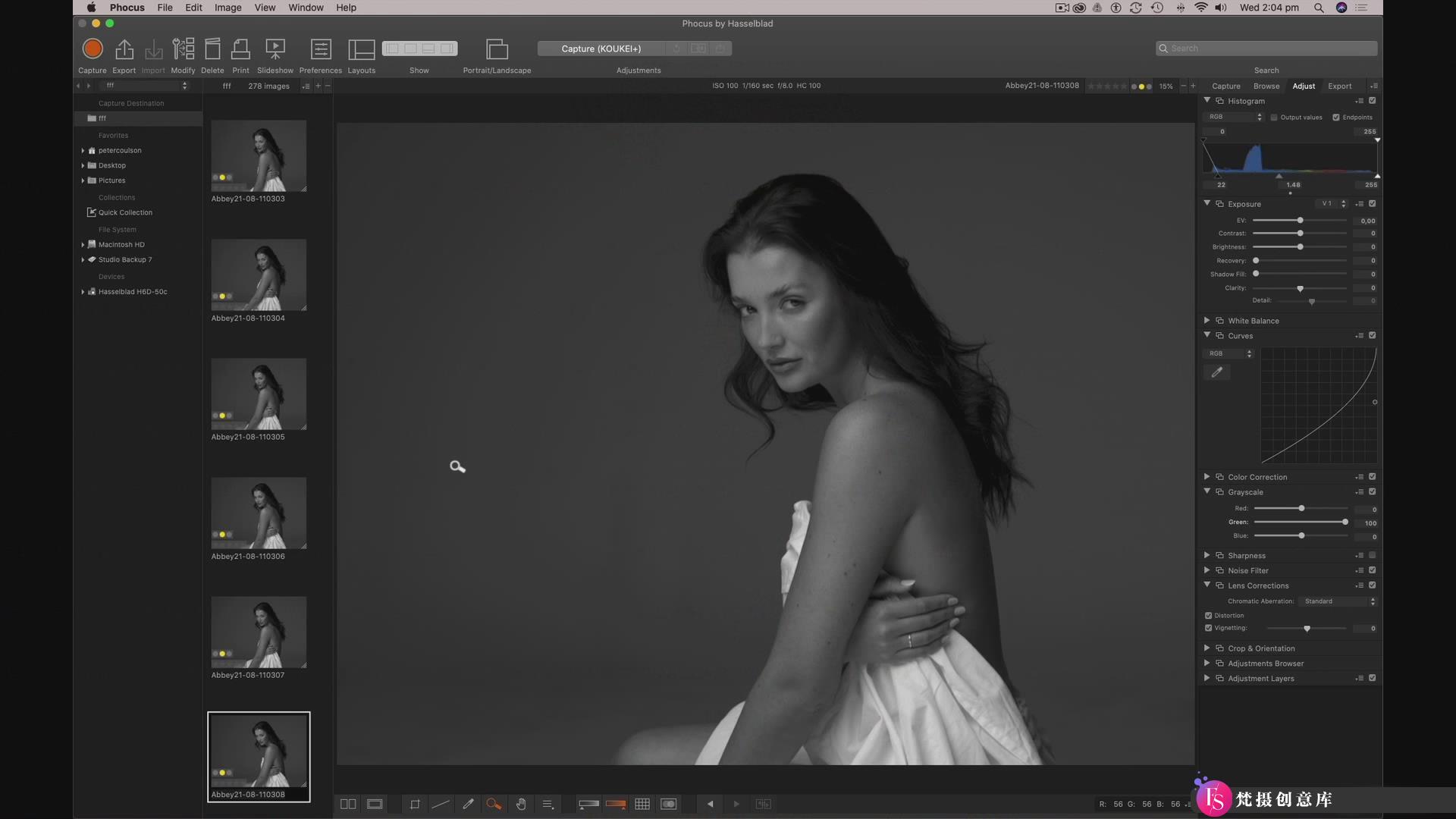The width and height of the screenshot is (1456, 819).
Task: Toggle grid overlay in bottom toolbar
Action: tap(642, 804)
